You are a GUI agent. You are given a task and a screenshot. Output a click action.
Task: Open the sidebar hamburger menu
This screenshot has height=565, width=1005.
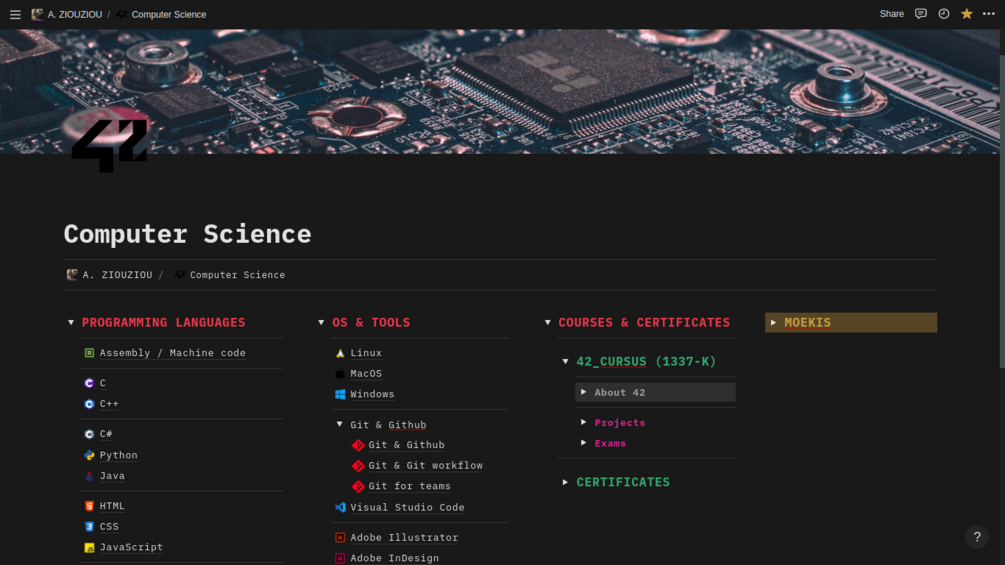pyautogui.click(x=15, y=15)
